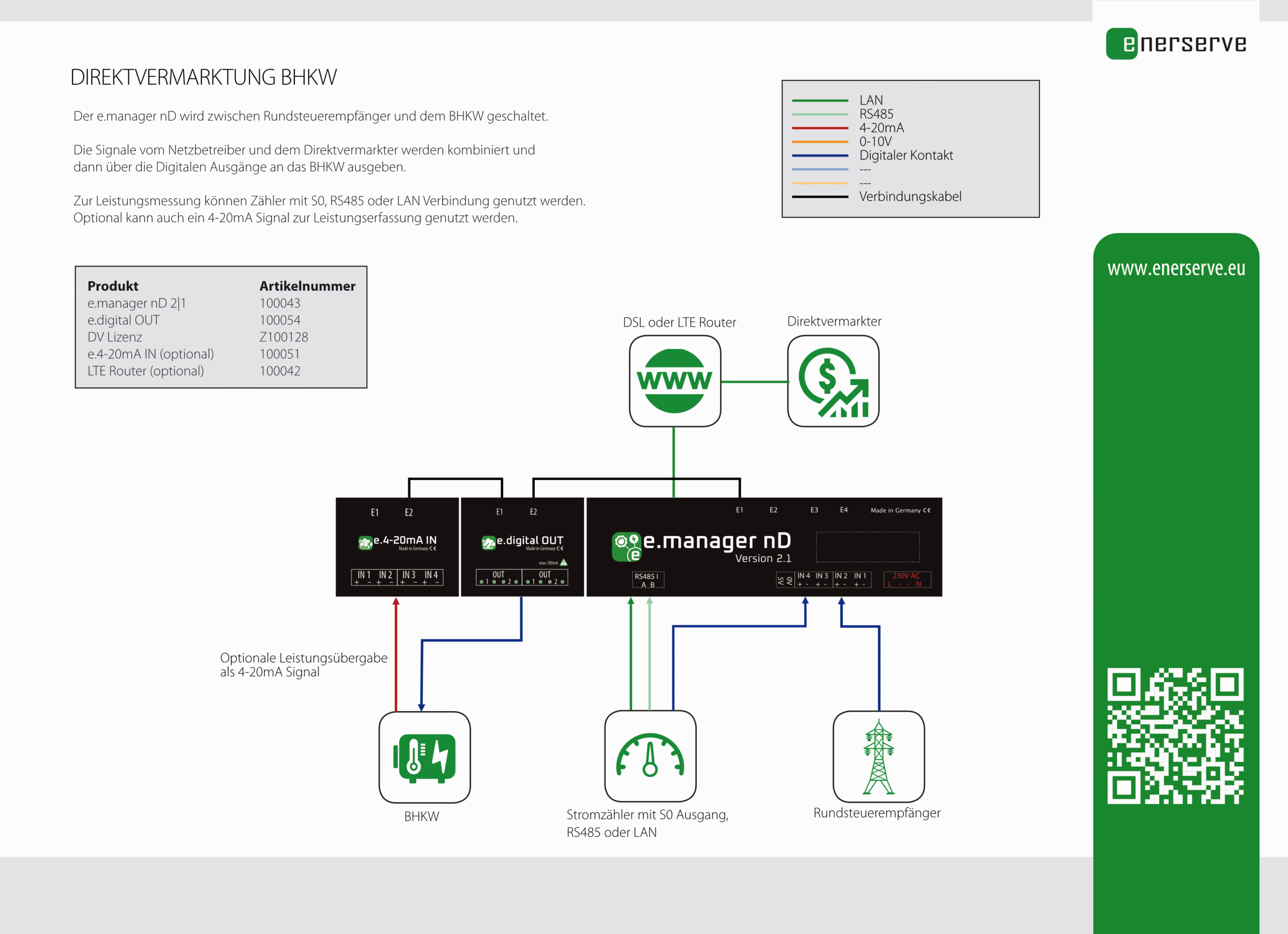Select article number 100043

click(280, 303)
